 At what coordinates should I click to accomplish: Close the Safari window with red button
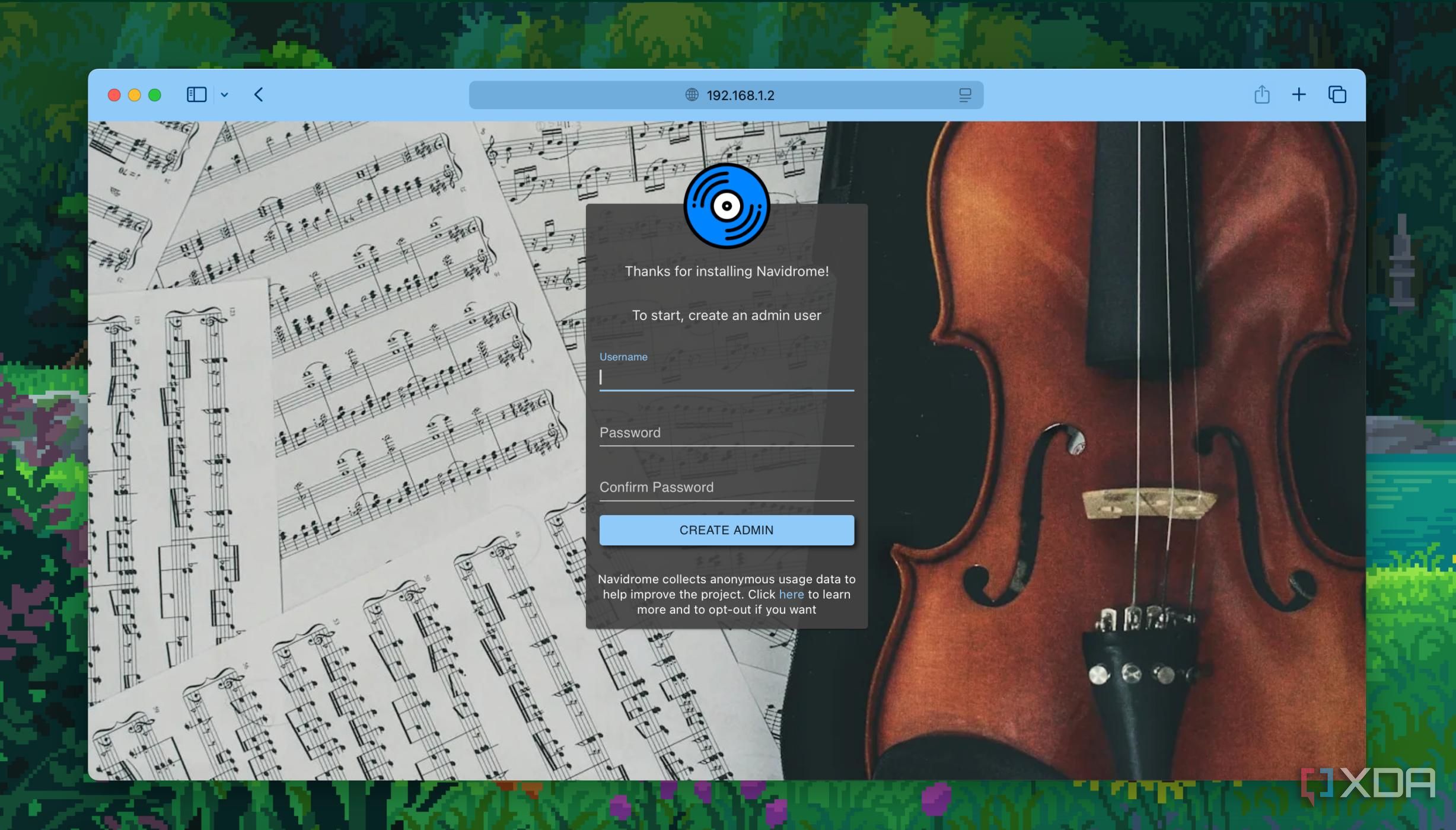point(114,95)
